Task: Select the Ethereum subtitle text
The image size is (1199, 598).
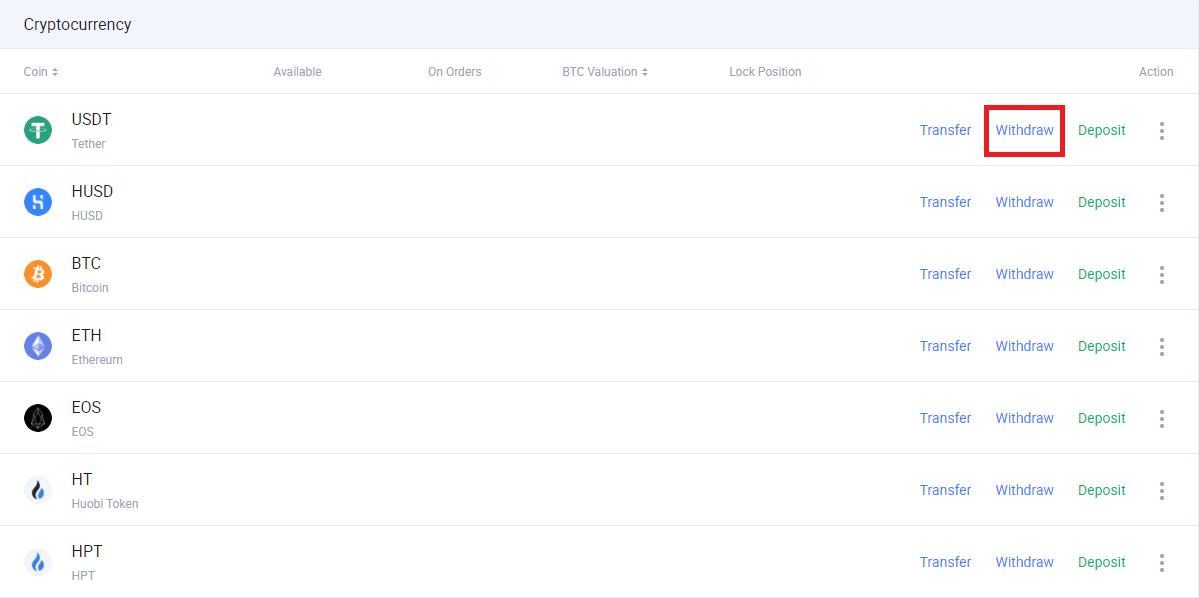Action: 97,359
